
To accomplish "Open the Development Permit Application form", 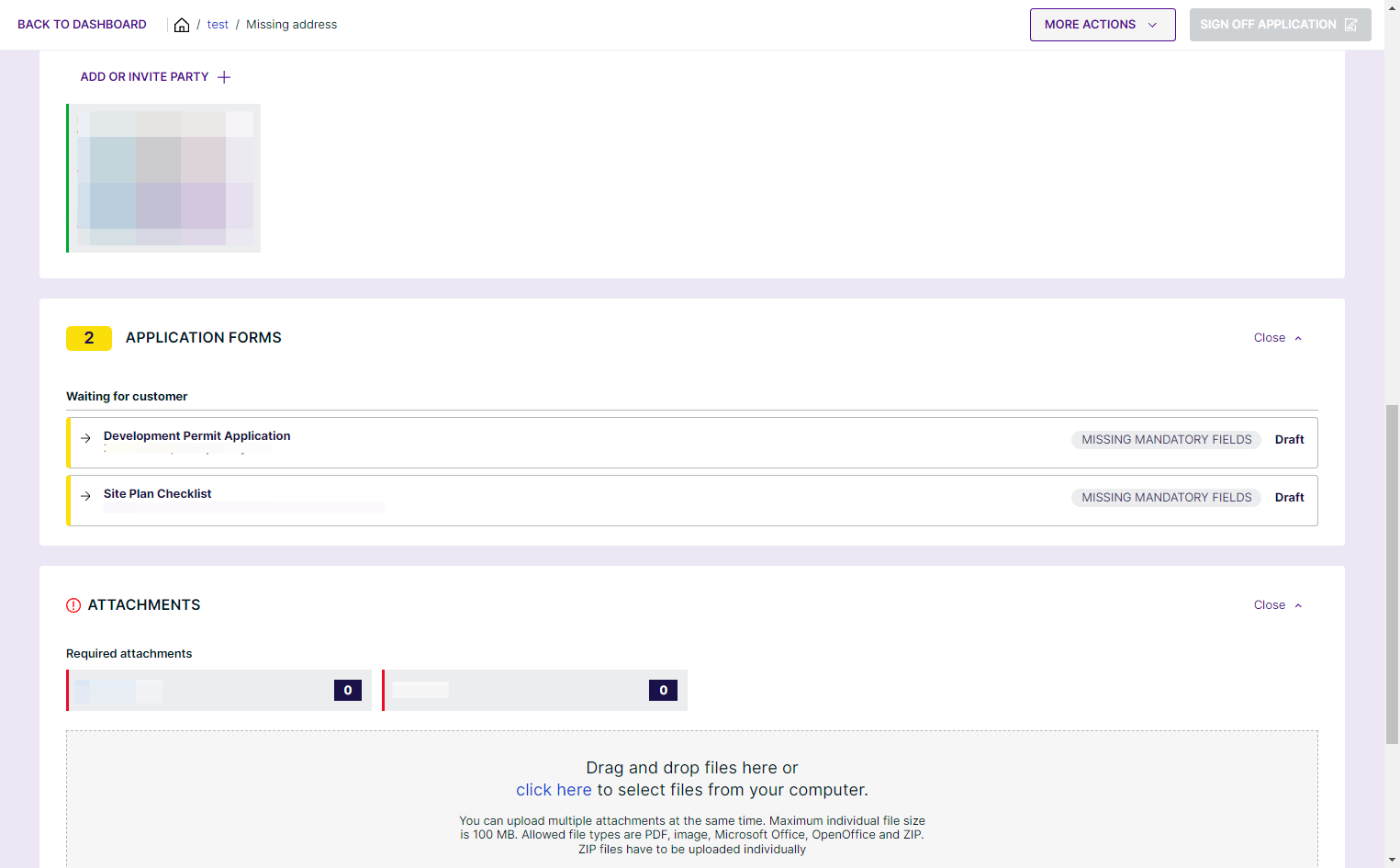I will (692, 443).
